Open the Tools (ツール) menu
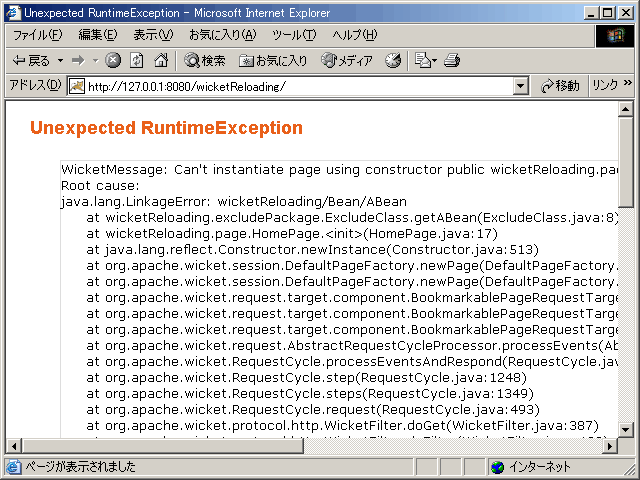The width and height of the screenshot is (640, 480). (x=294, y=35)
